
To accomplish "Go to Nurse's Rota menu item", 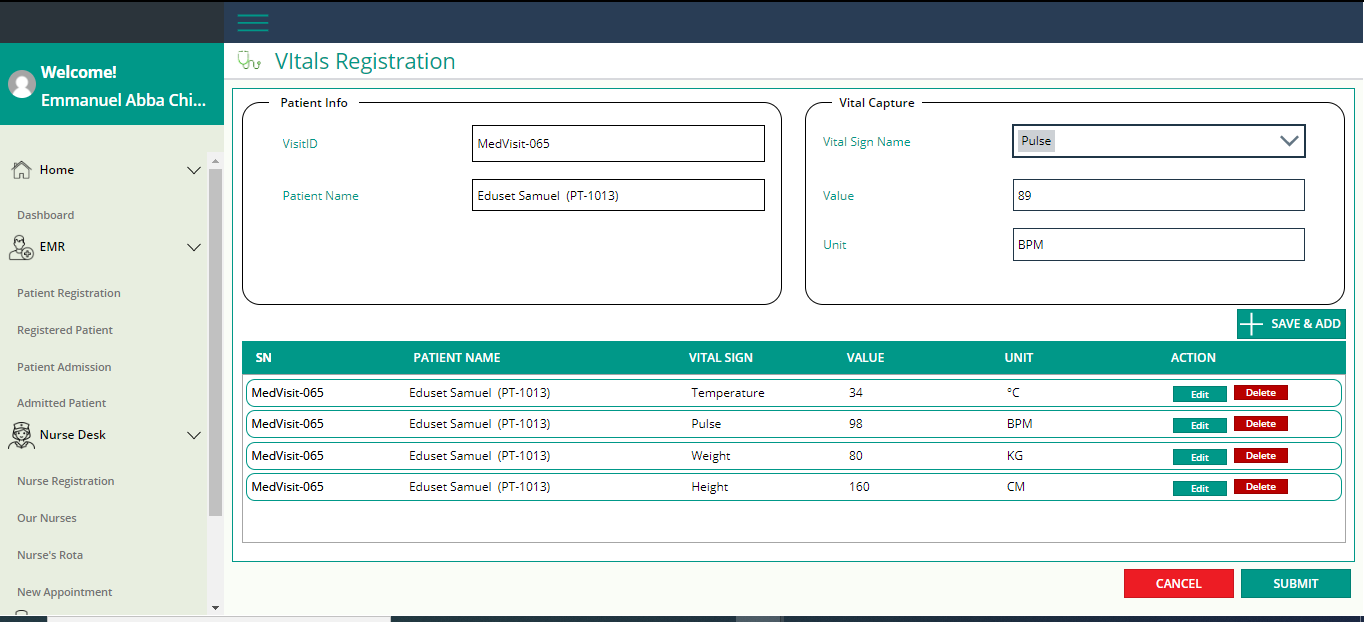I will (x=50, y=555).
